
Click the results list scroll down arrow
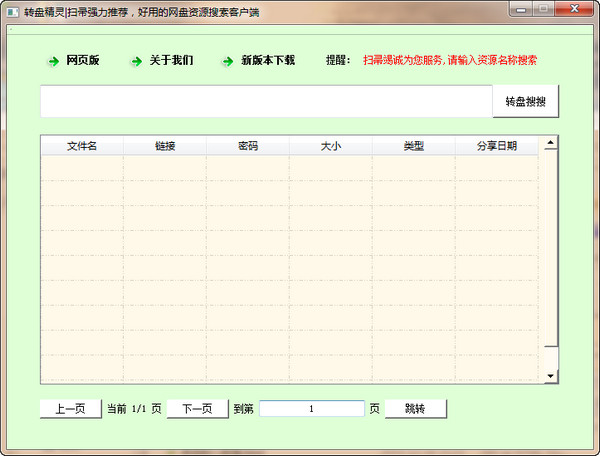click(549, 375)
